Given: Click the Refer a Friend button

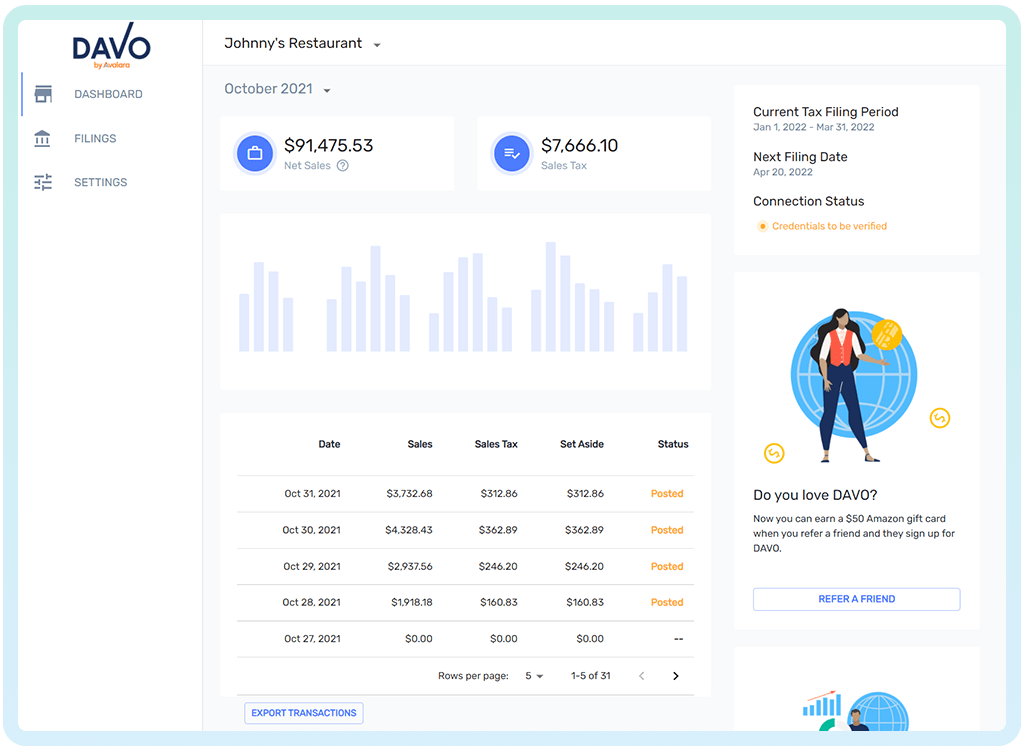Looking at the screenshot, I should point(856,599).
